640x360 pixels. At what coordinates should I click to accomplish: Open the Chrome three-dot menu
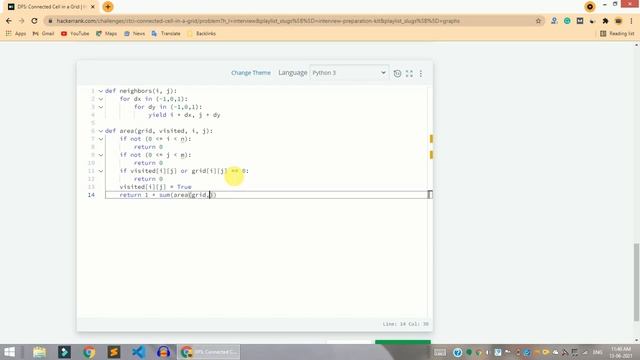tap(631, 21)
